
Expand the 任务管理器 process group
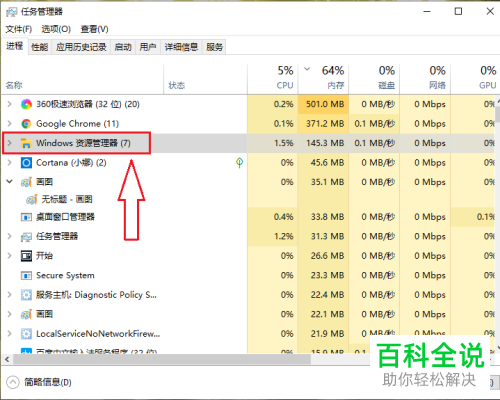point(9,236)
